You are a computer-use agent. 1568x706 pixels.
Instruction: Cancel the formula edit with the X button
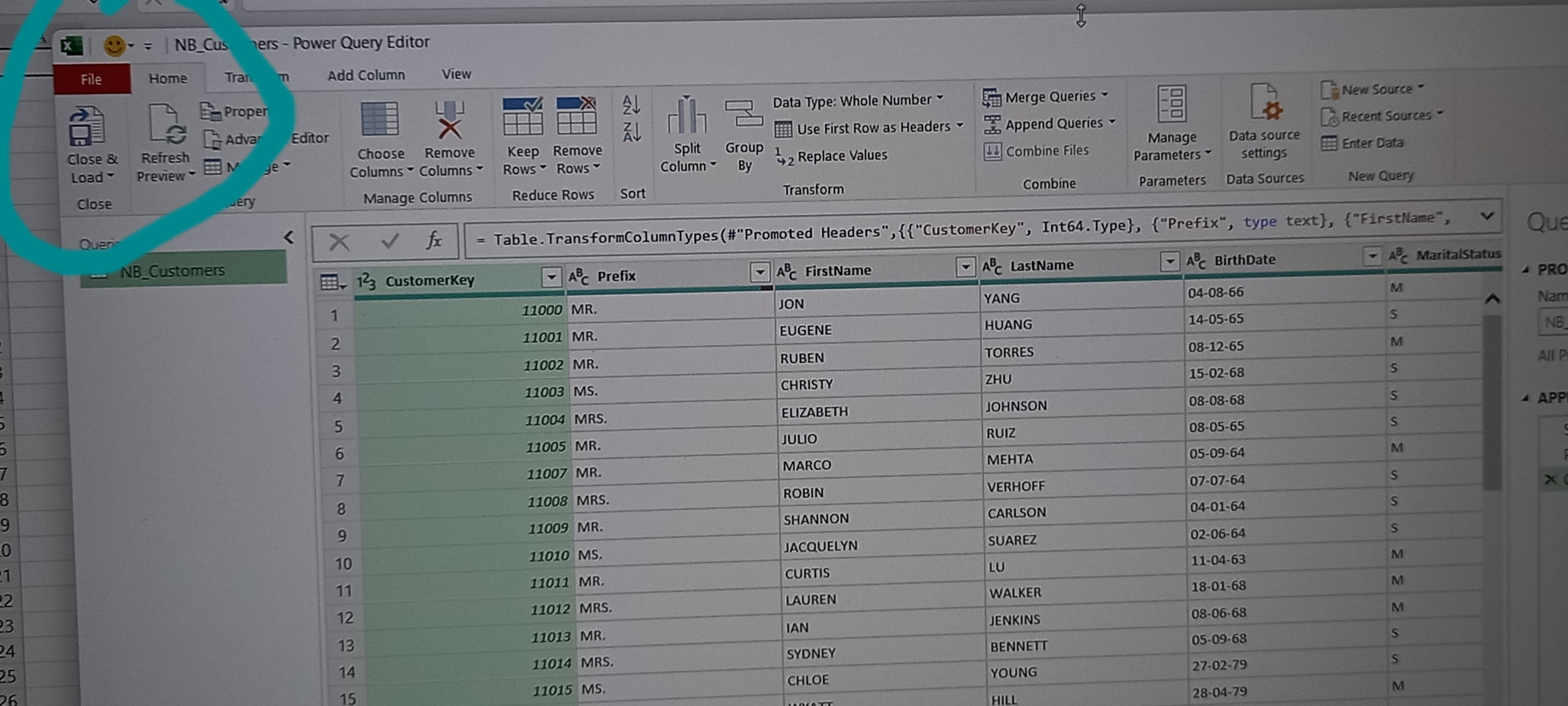[x=339, y=242]
